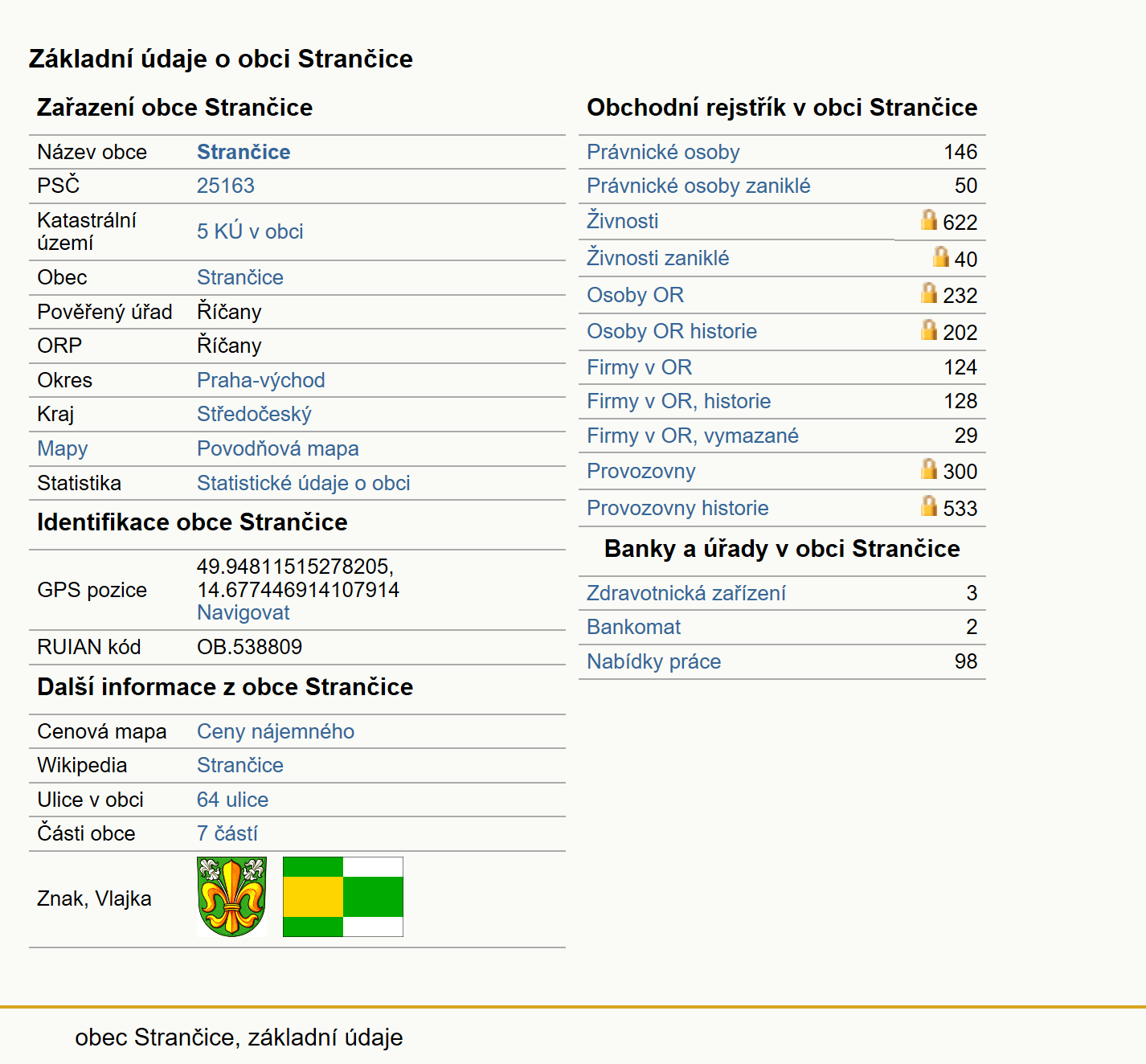The width and height of the screenshot is (1146, 1064).
Task: Open Statistické údaje o obci
Action: point(304,483)
